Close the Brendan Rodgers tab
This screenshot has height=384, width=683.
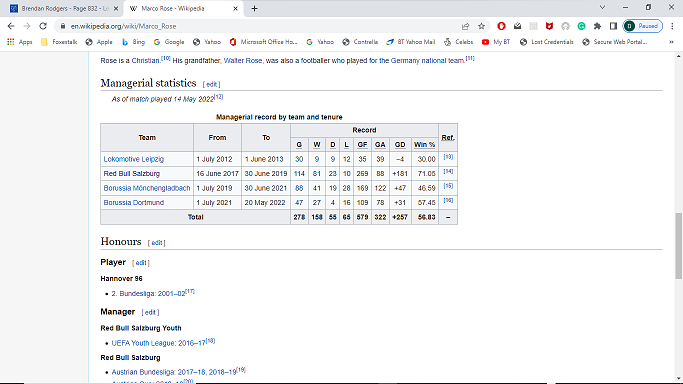pos(115,8)
